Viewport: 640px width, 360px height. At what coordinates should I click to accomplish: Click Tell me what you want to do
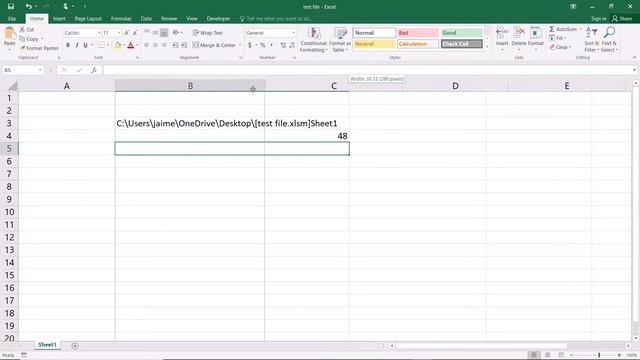pyautogui.click(x=276, y=19)
